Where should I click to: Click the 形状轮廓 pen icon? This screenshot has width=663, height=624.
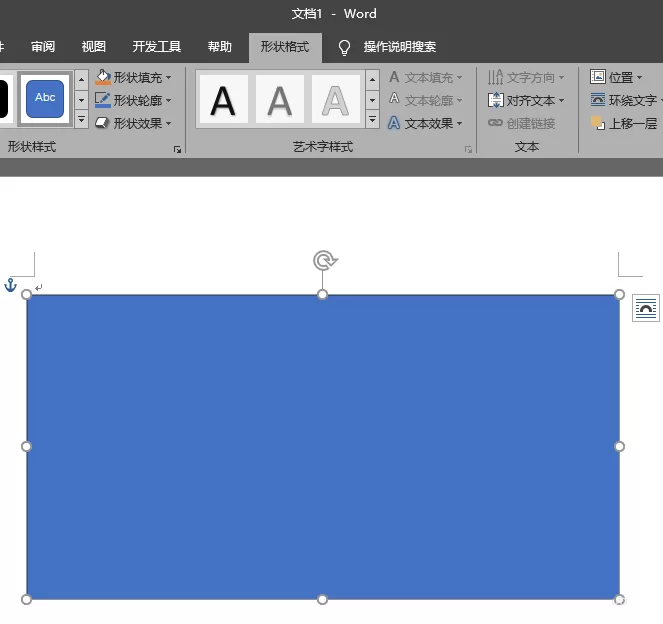(x=103, y=100)
